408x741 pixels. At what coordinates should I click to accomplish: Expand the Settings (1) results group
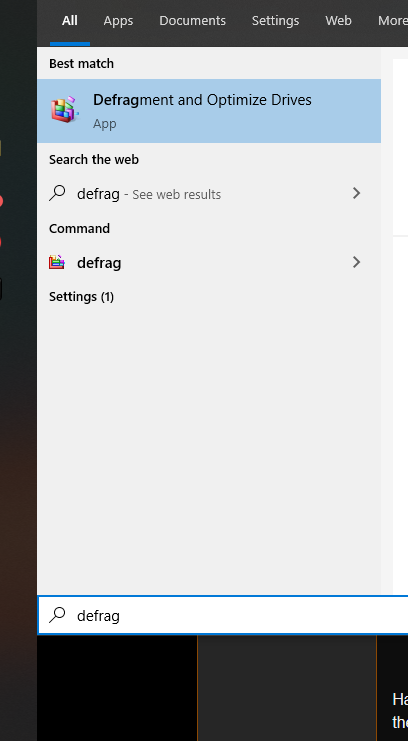click(x=81, y=297)
